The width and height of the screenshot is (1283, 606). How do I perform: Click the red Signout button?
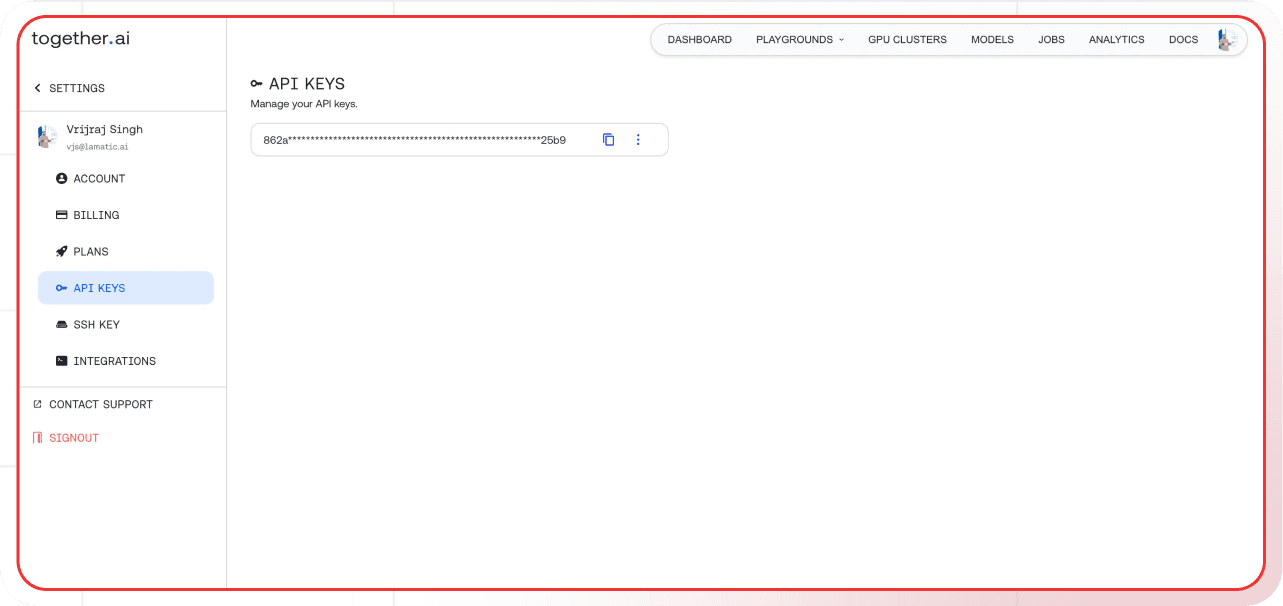pyautogui.click(x=73, y=438)
